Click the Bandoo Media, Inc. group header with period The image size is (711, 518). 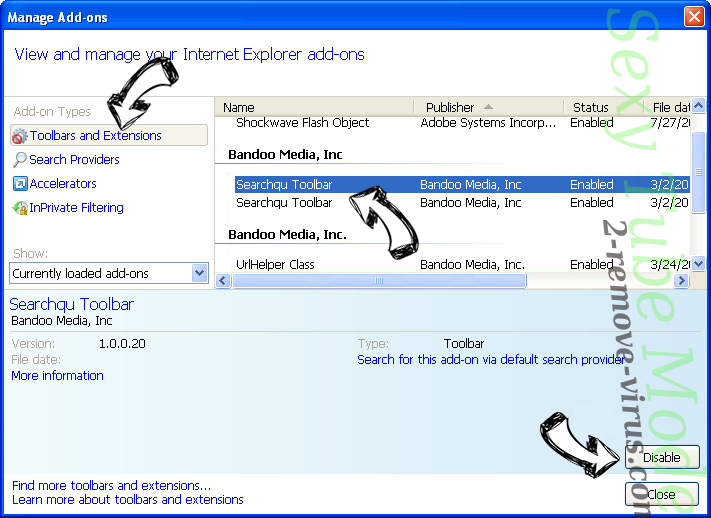coord(287,235)
